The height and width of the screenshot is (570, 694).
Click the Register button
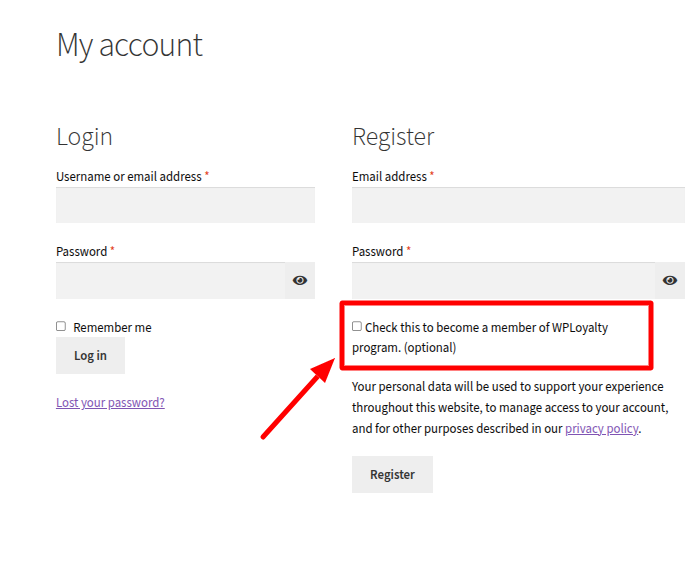[392, 474]
